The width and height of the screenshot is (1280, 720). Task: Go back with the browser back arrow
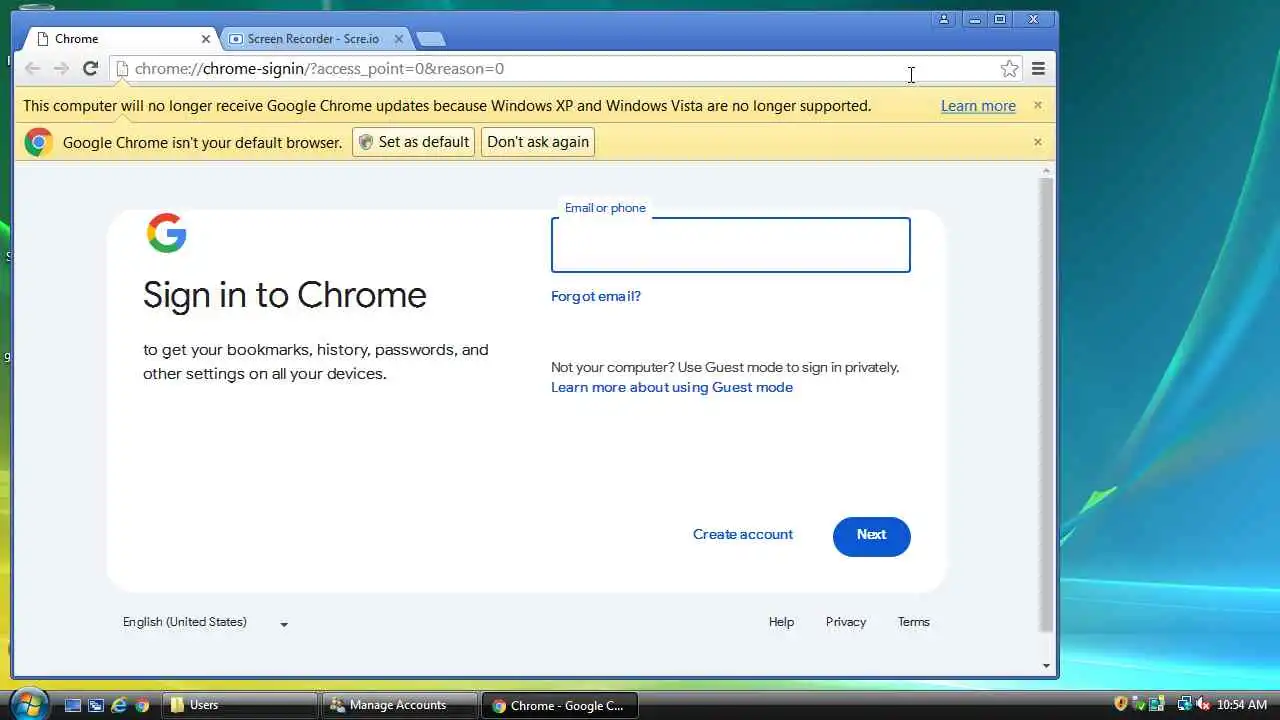[x=32, y=68]
